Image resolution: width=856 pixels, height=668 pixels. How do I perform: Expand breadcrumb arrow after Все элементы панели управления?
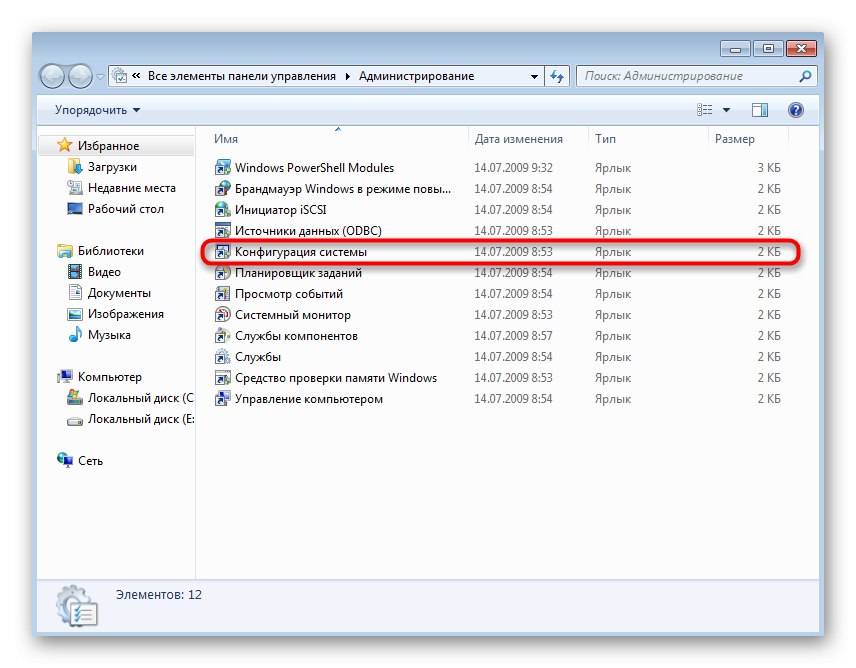coord(347,76)
